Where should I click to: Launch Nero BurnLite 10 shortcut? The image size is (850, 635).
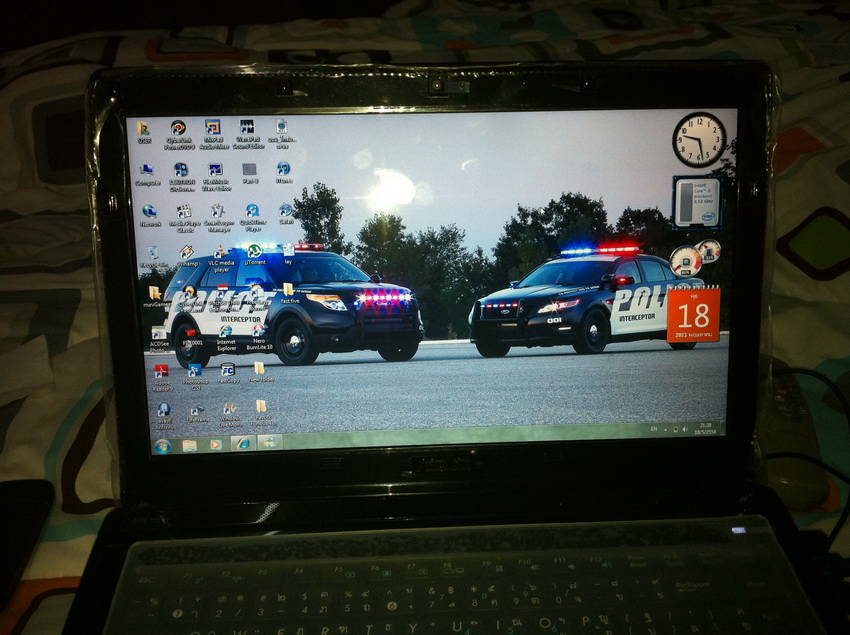[x=258, y=333]
